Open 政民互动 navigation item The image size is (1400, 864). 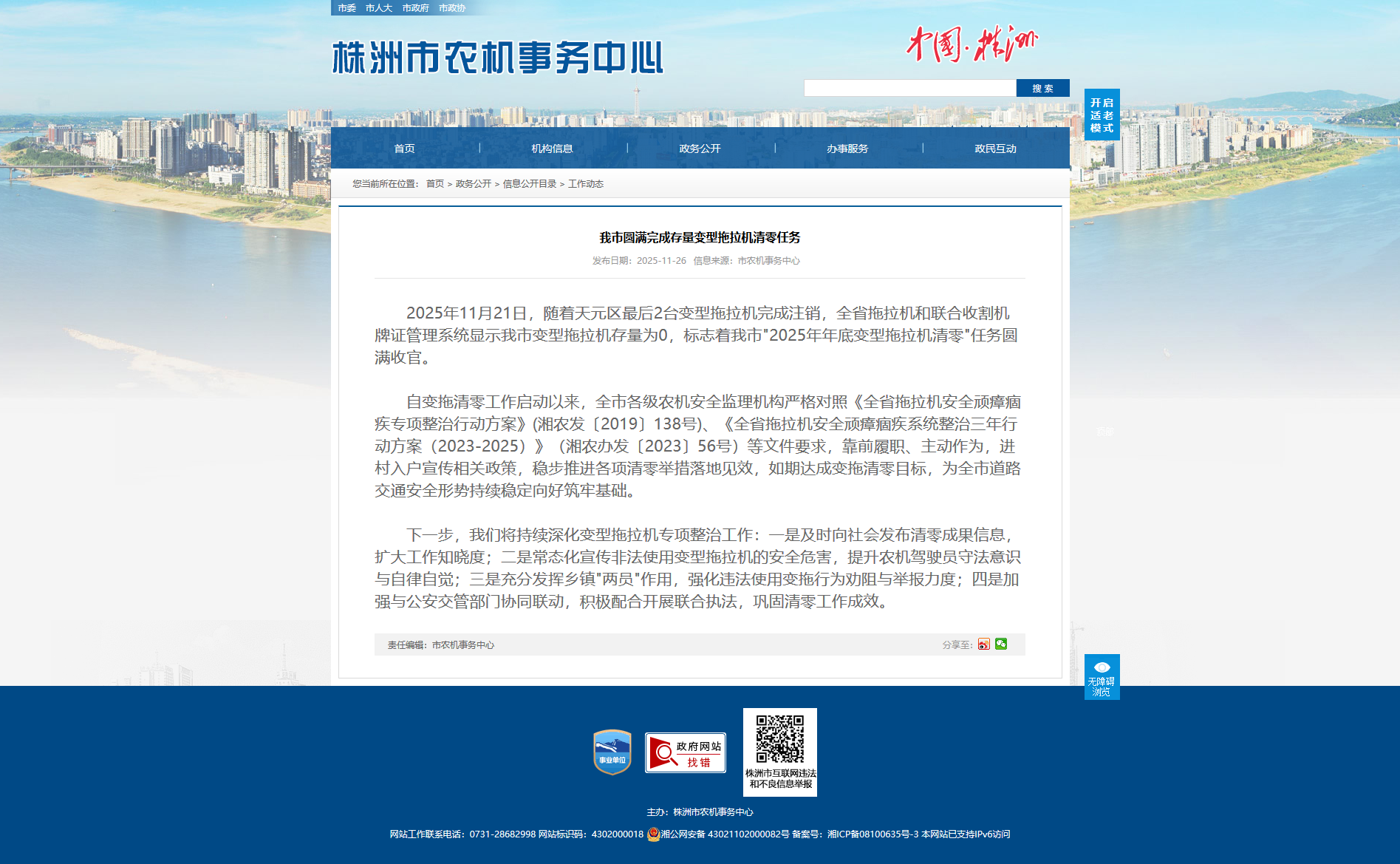[995, 149]
